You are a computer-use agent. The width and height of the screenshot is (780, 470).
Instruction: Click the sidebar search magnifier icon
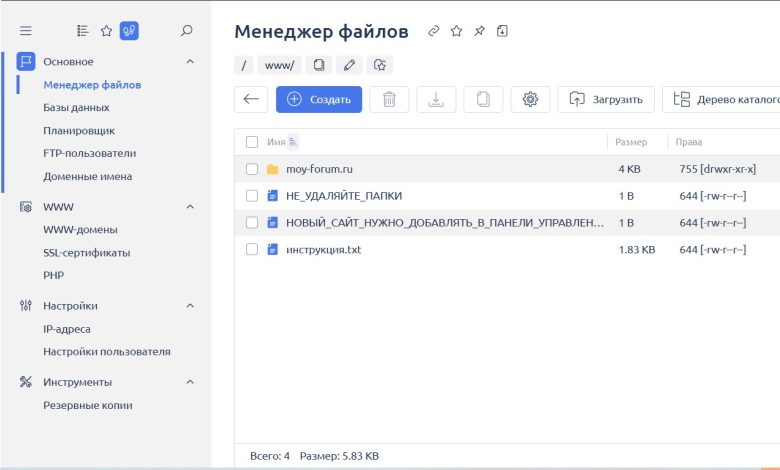click(x=186, y=31)
